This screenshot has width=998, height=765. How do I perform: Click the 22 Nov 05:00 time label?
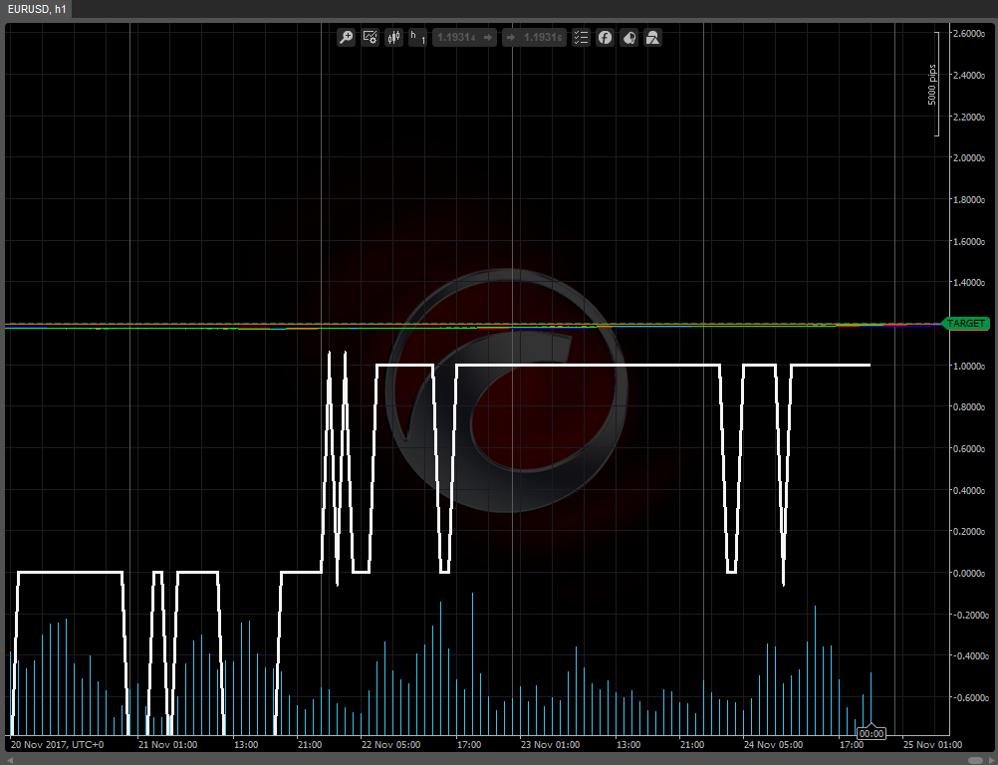391,745
